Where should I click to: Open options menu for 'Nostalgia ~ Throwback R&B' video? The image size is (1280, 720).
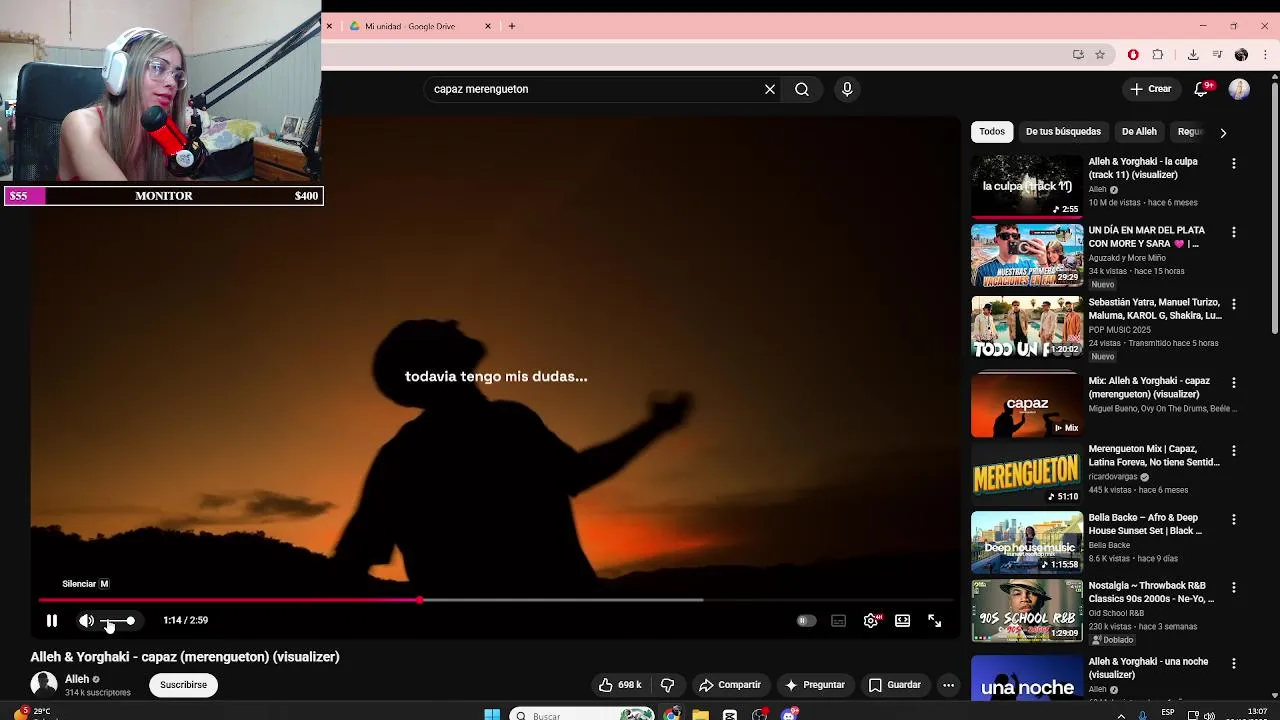(1233, 587)
